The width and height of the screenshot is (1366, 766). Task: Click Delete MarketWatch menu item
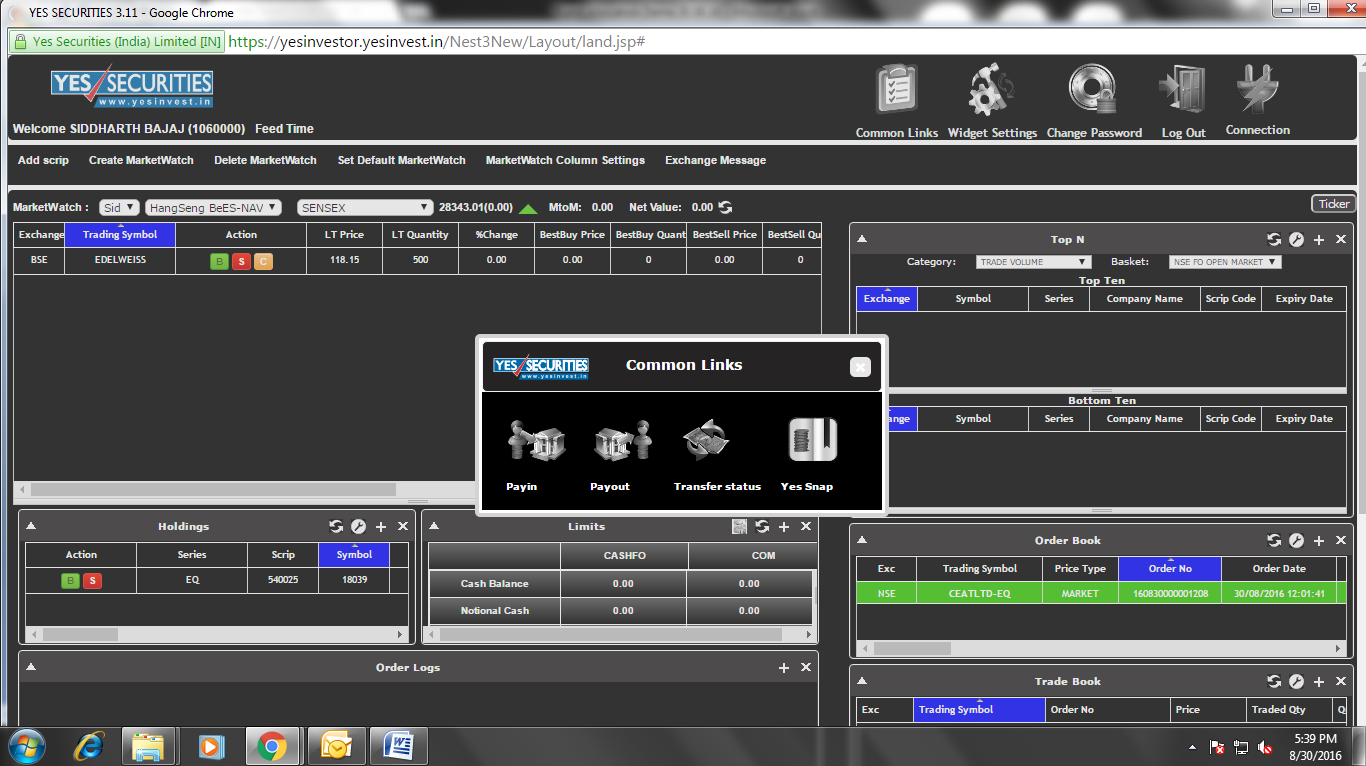(x=265, y=160)
